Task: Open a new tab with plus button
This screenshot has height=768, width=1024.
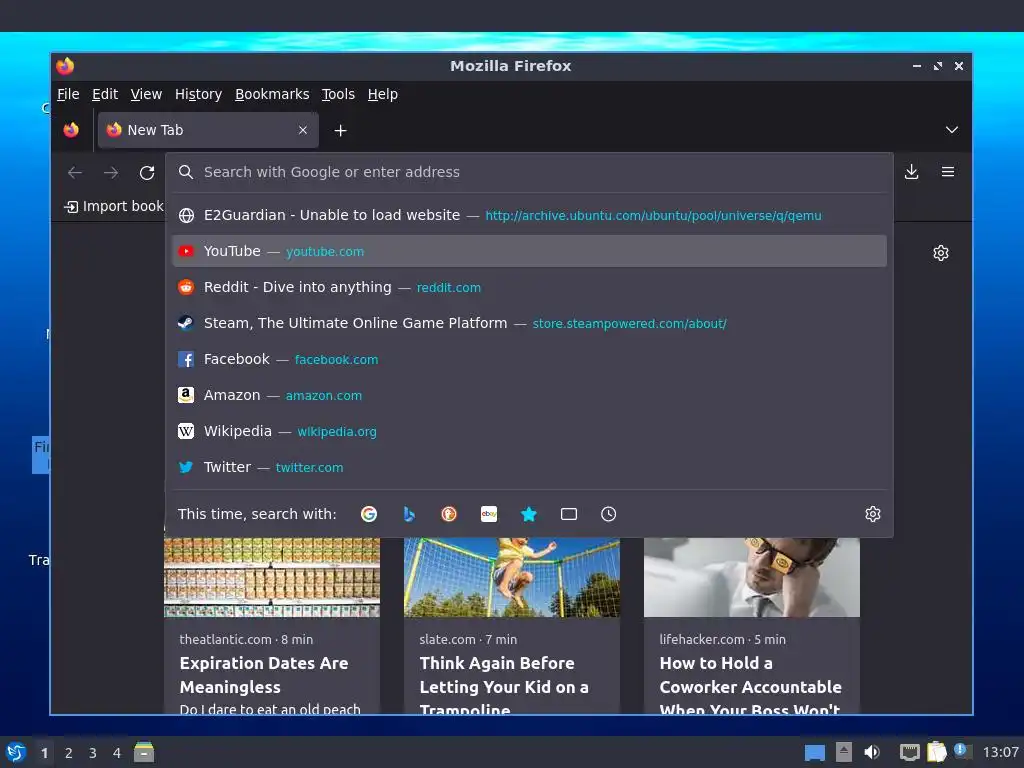Action: pyautogui.click(x=340, y=131)
